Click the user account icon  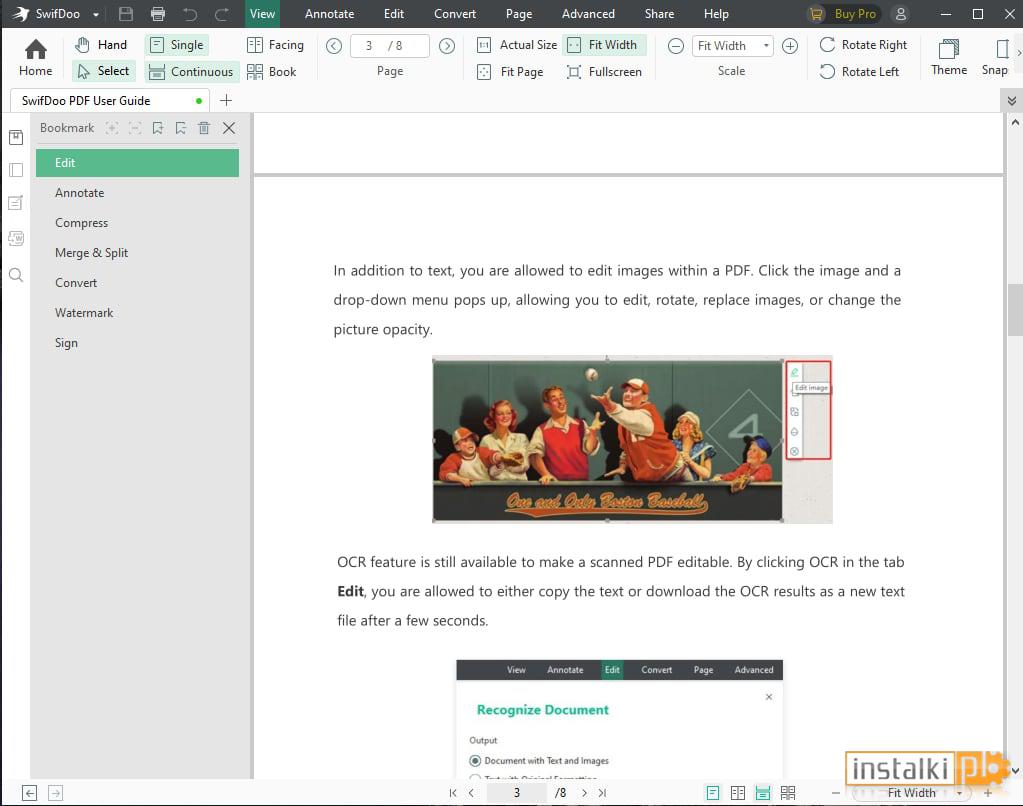pos(900,14)
